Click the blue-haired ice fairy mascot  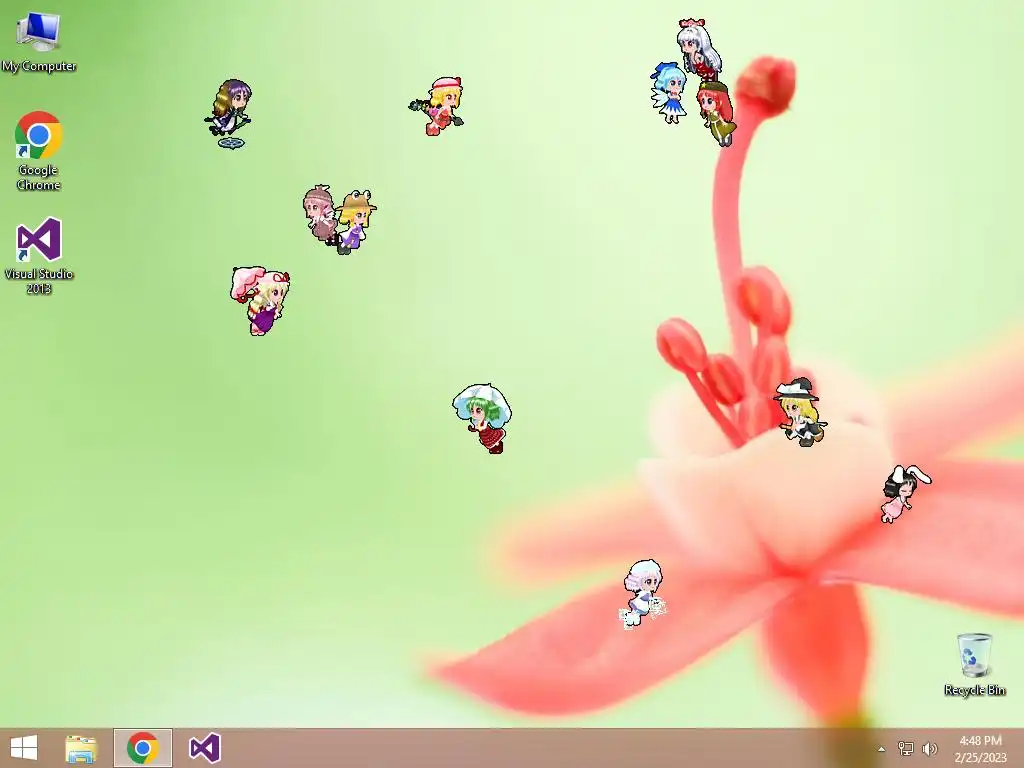click(669, 93)
